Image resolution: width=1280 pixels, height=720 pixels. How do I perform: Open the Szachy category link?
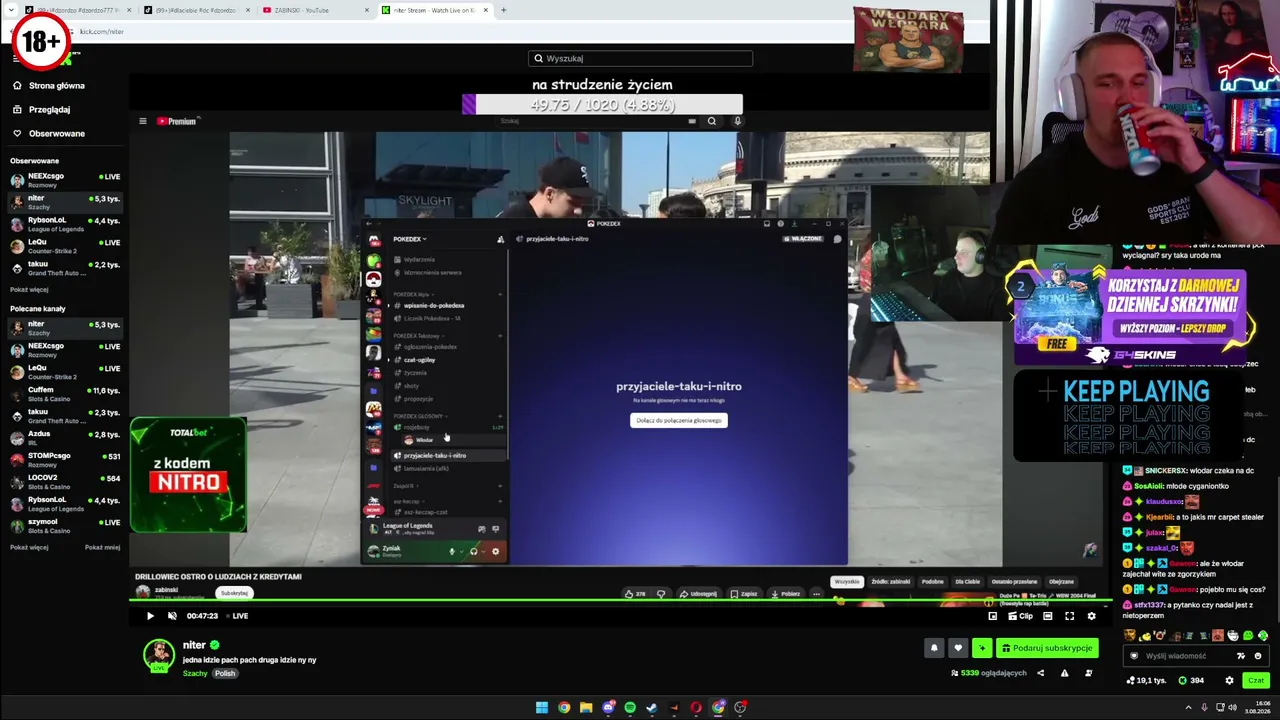195,673
